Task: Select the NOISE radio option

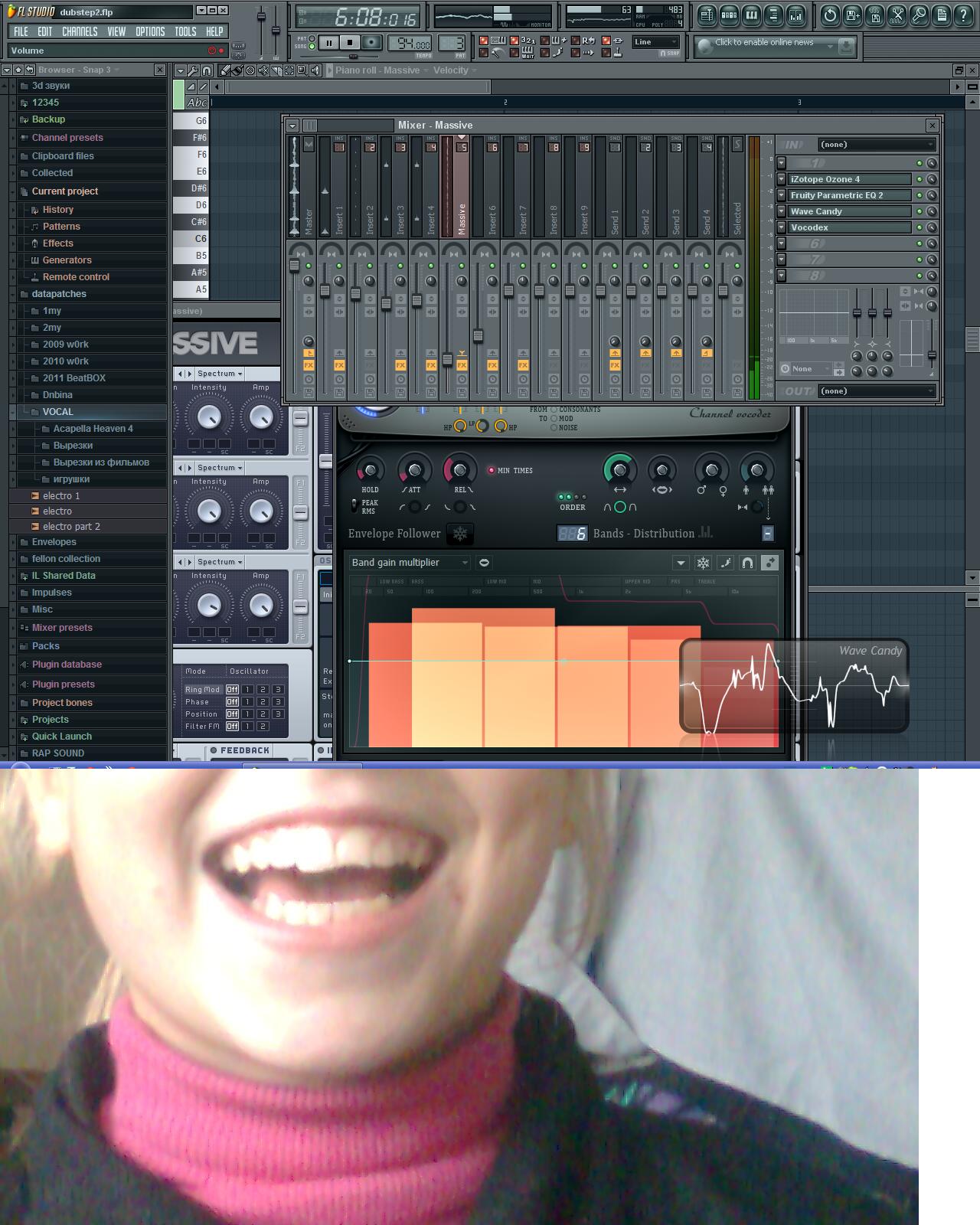Action: click(554, 428)
